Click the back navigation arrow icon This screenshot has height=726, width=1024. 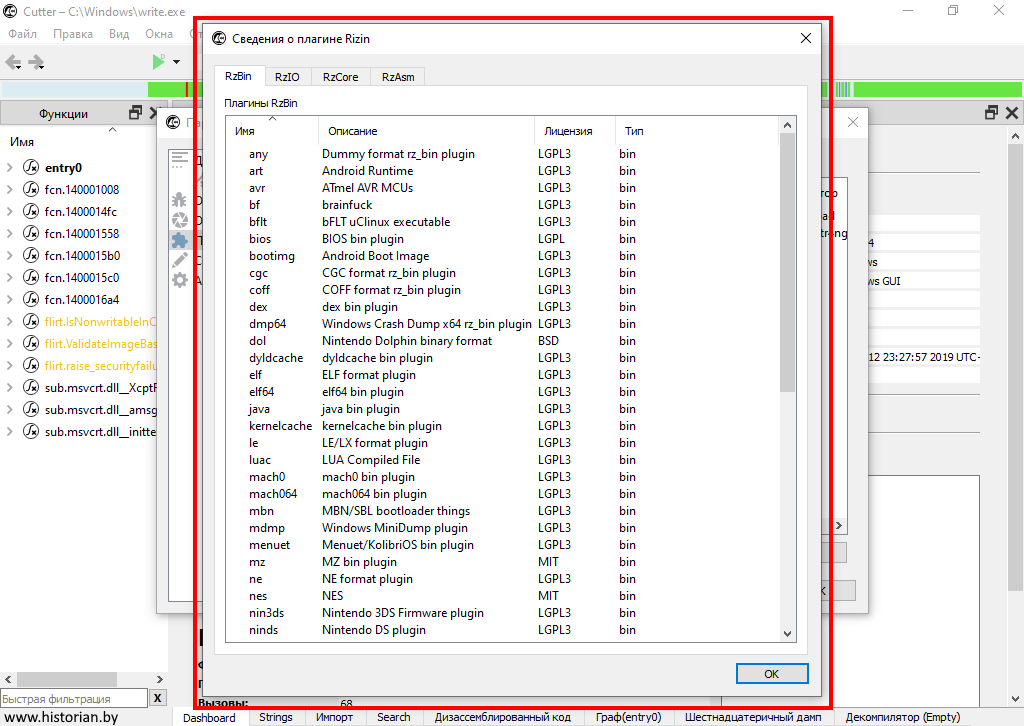click(x=13, y=62)
